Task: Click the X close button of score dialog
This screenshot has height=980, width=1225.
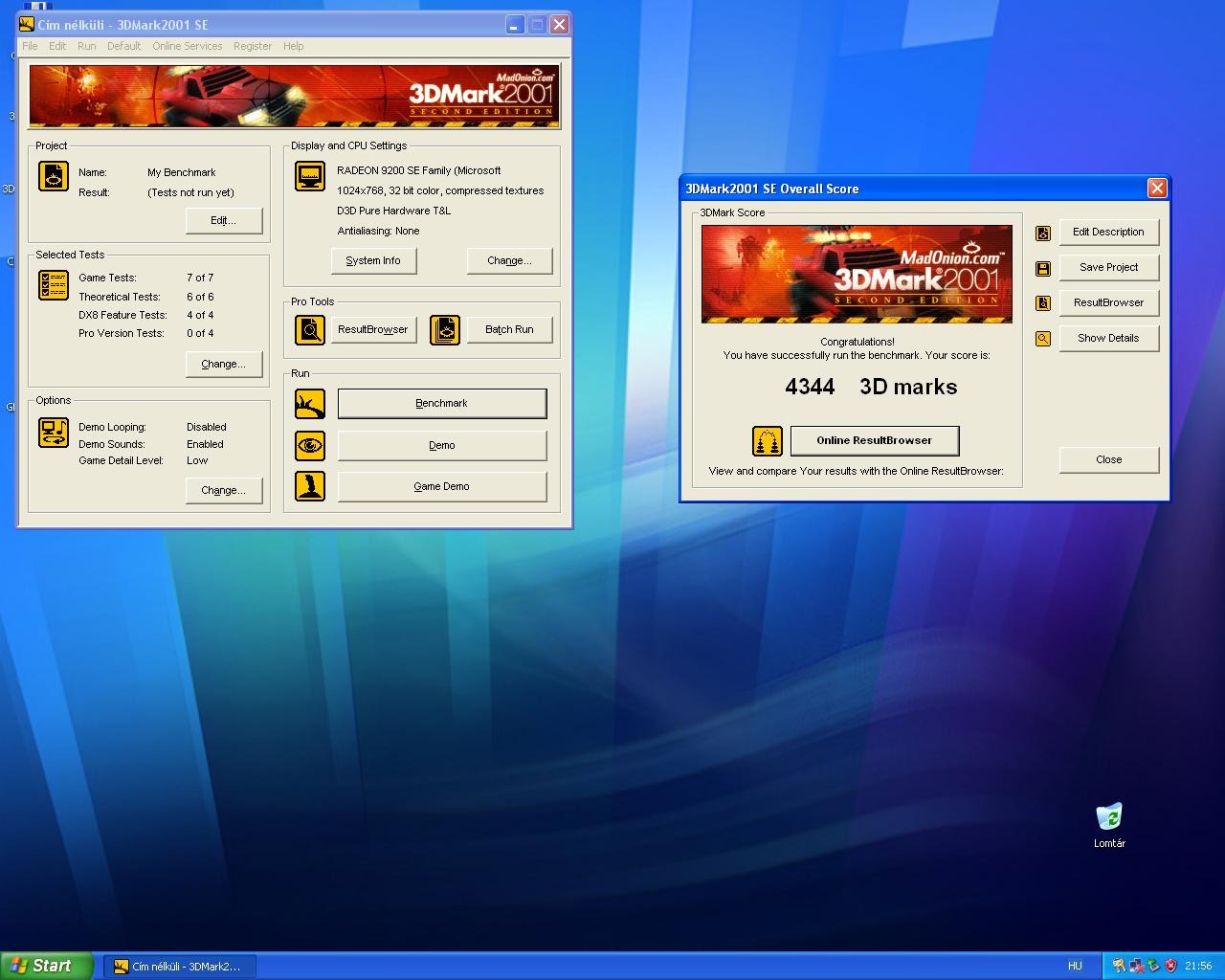Action: [1157, 188]
